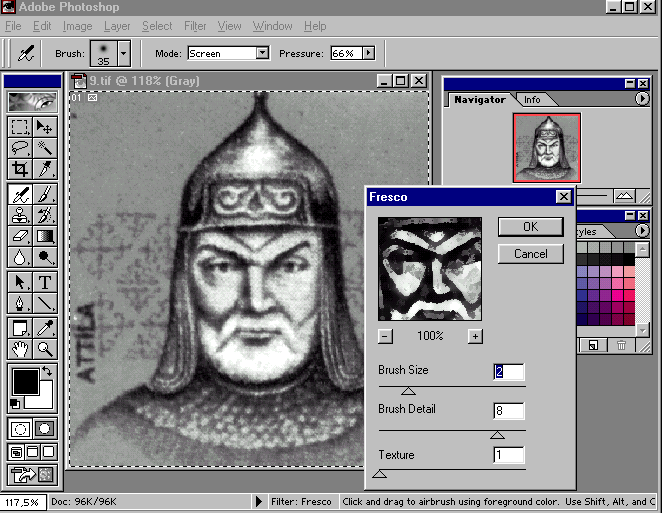This screenshot has height=513, width=662.
Task: Click the Jump to ImageReady icon
Action: pos(33,475)
